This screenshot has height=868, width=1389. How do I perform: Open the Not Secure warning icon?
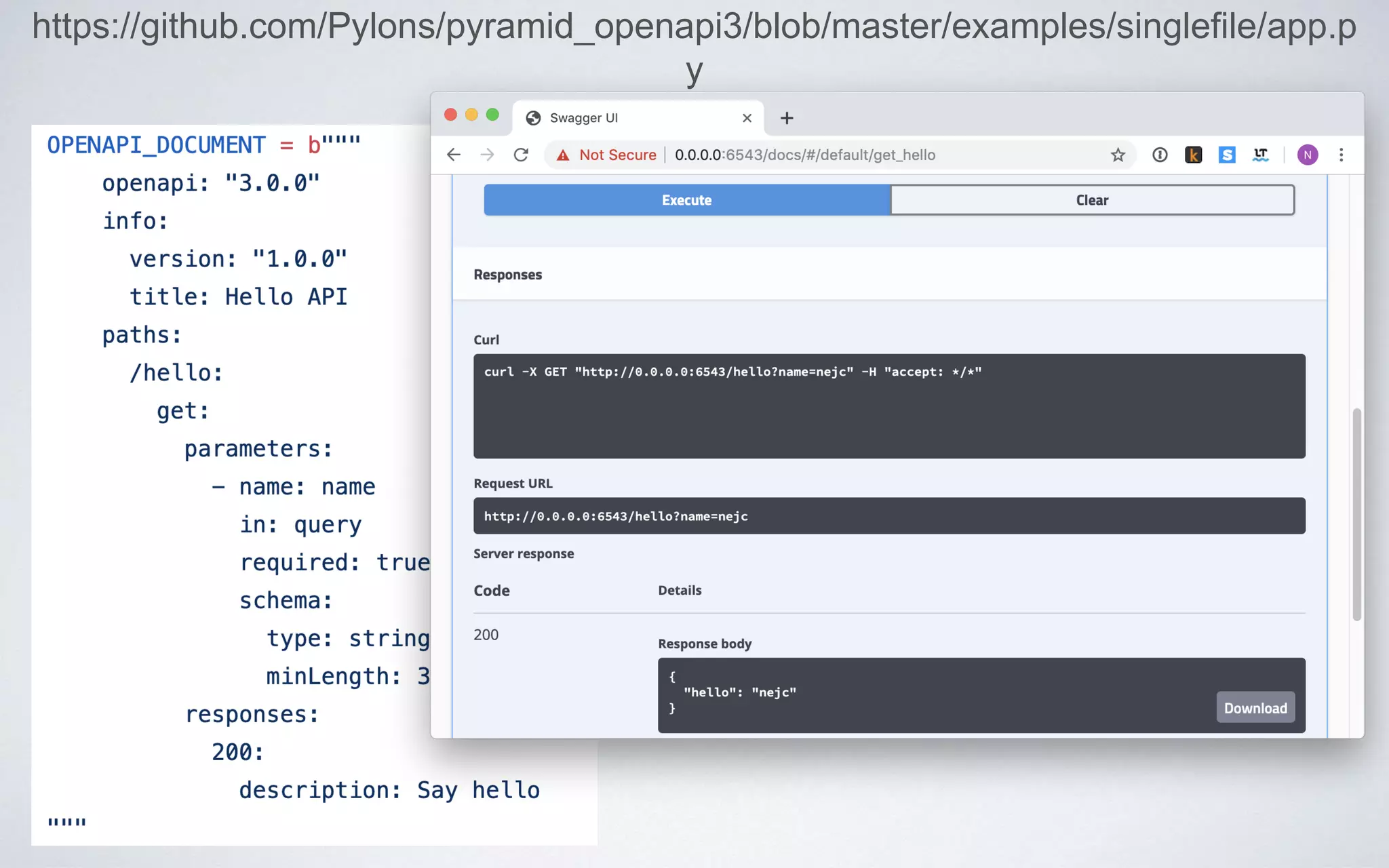563,155
